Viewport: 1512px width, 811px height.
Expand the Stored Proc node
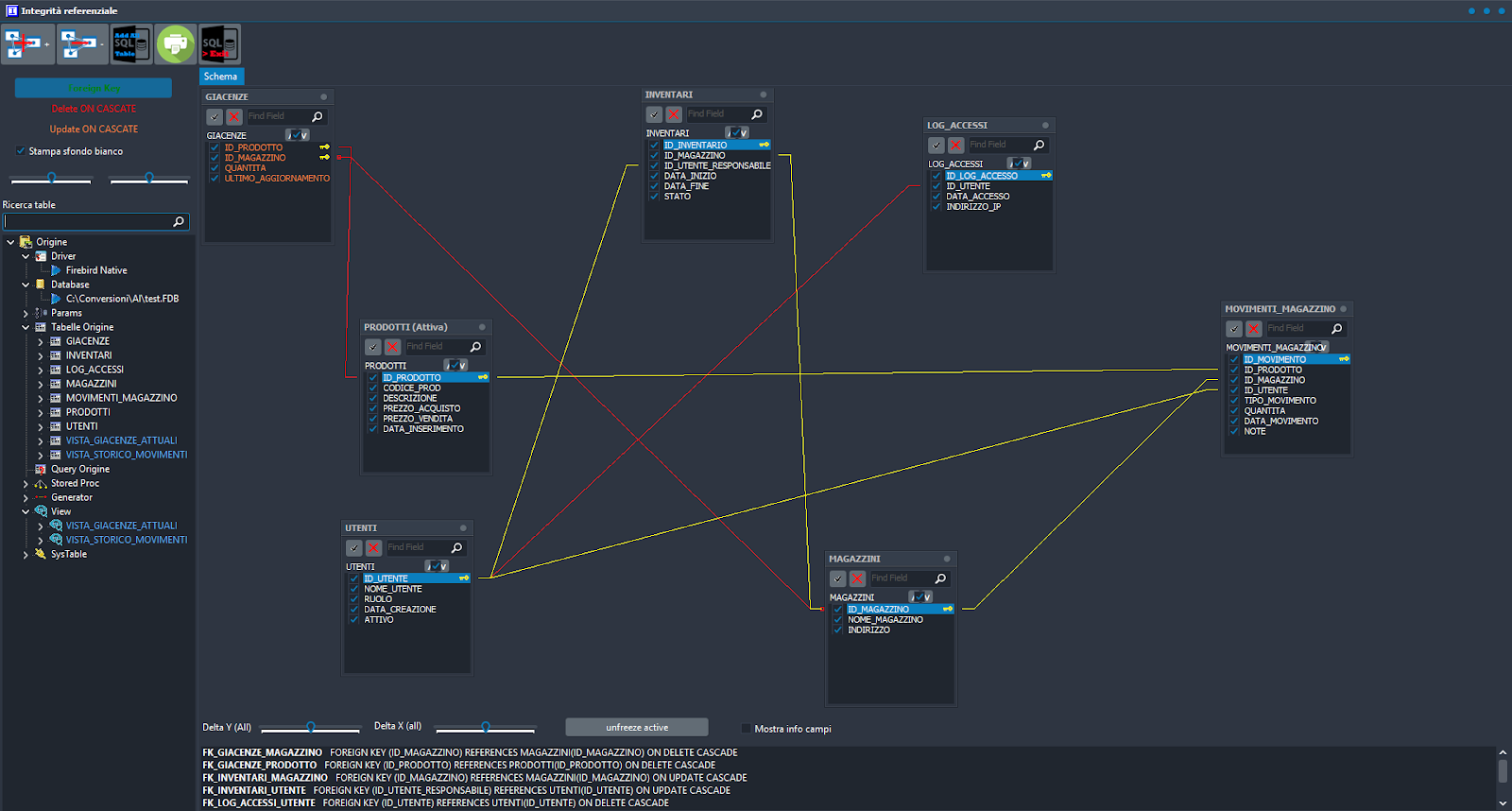pos(26,483)
